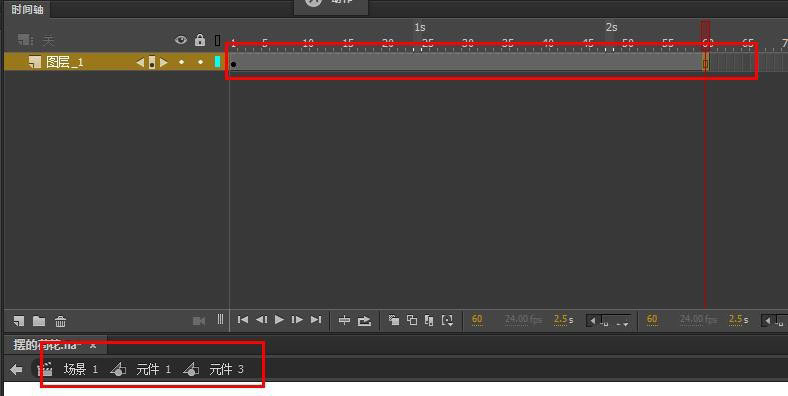Click the 1s mark on the time ruler
Viewport: 788px width, 396px height.
tap(420, 27)
